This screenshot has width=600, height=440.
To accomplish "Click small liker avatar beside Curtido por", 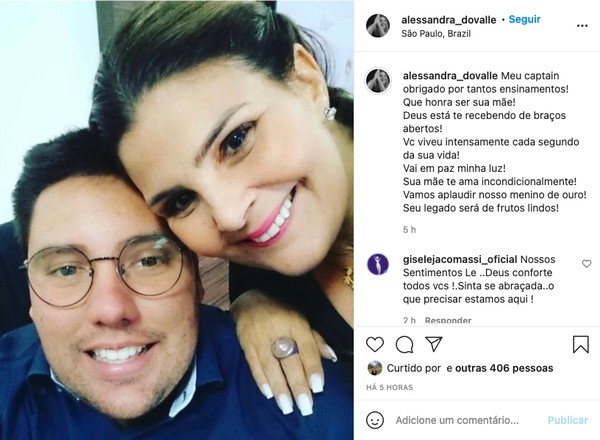I will pos(375,368).
